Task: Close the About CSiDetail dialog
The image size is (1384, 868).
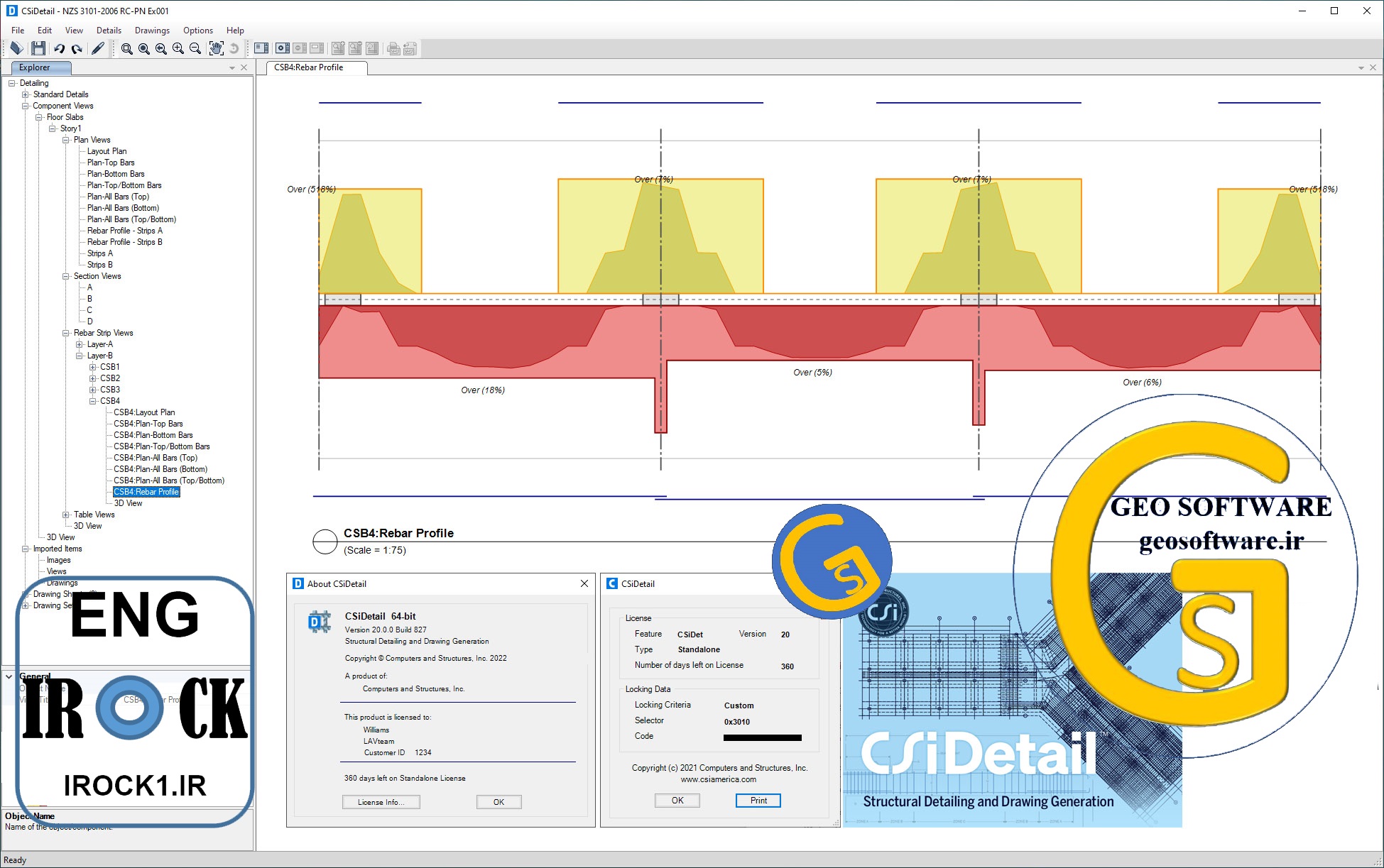Action: tap(584, 583)
